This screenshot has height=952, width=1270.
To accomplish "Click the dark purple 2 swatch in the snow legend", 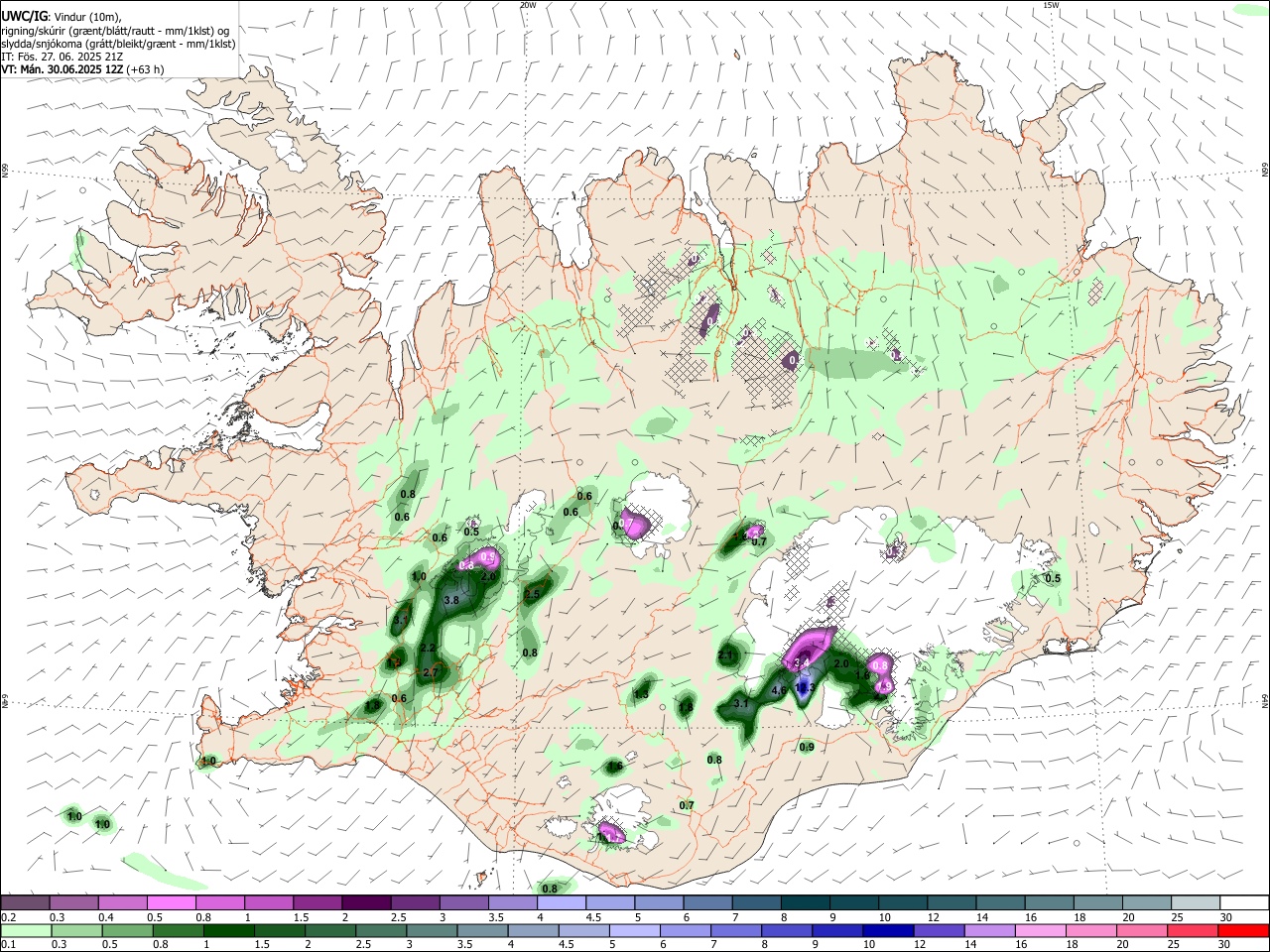I will point(366,902).
